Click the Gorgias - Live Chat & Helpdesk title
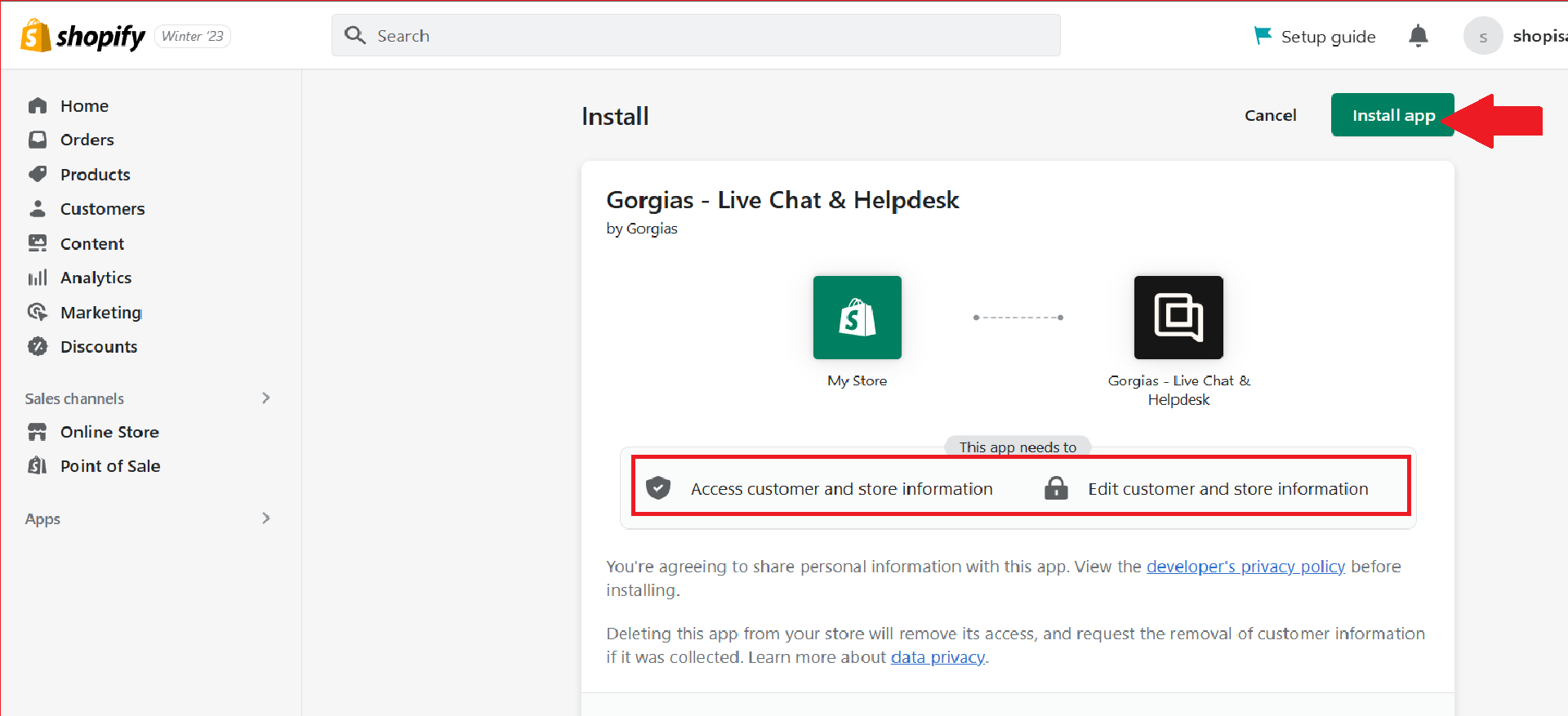 point(782,200)
